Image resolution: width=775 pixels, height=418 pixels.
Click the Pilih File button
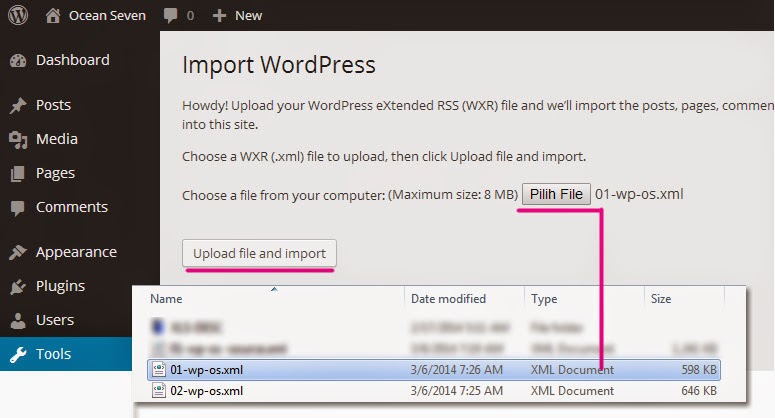(556, 194)
